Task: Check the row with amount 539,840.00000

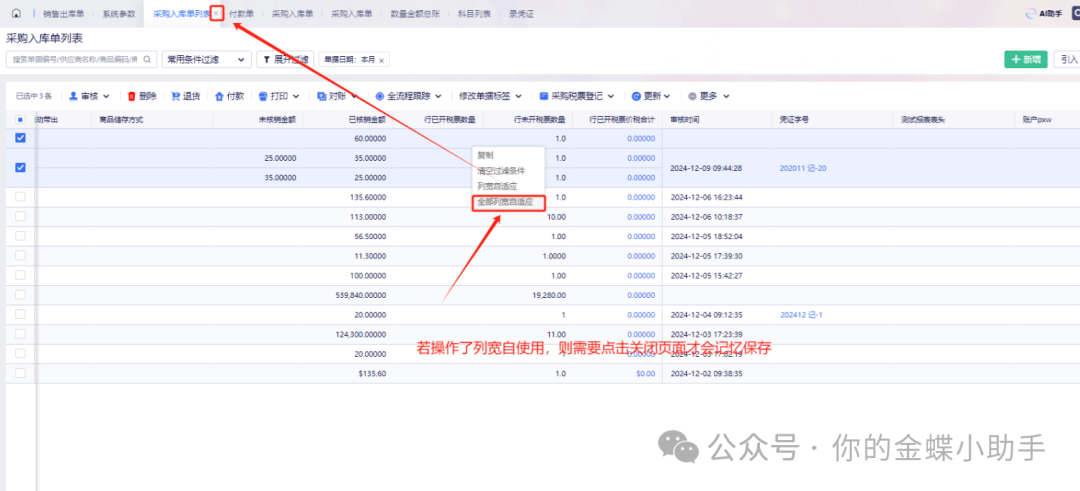Action: pos(20,295)
